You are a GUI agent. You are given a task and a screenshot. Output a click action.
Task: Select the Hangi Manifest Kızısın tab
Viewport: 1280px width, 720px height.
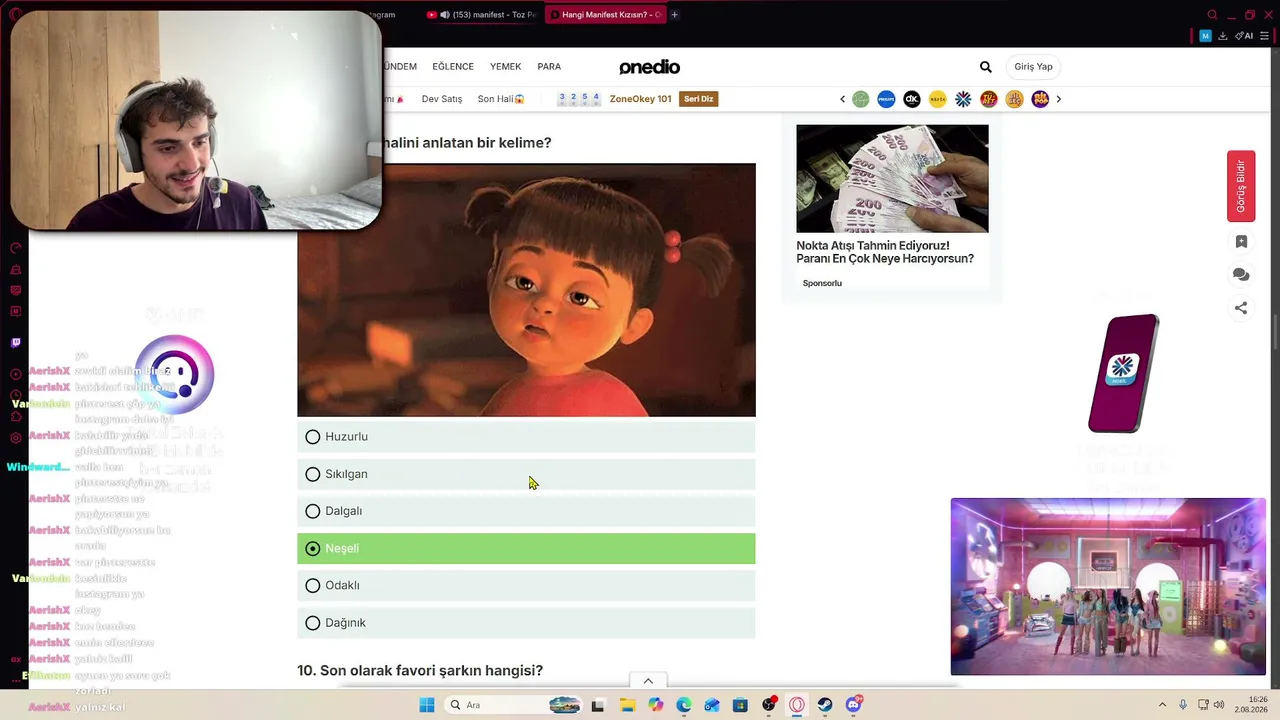tap(605, 15)
